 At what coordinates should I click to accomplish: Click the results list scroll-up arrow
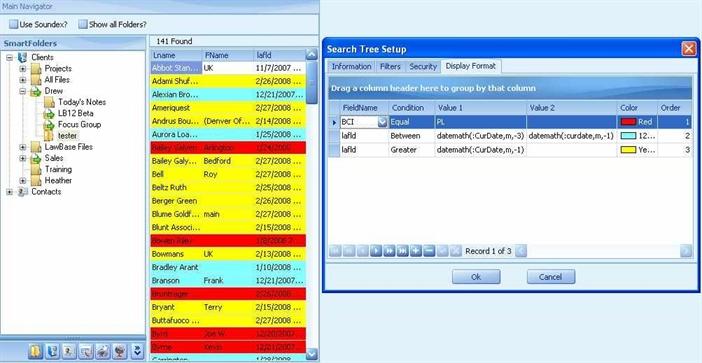tap(311, 55)
